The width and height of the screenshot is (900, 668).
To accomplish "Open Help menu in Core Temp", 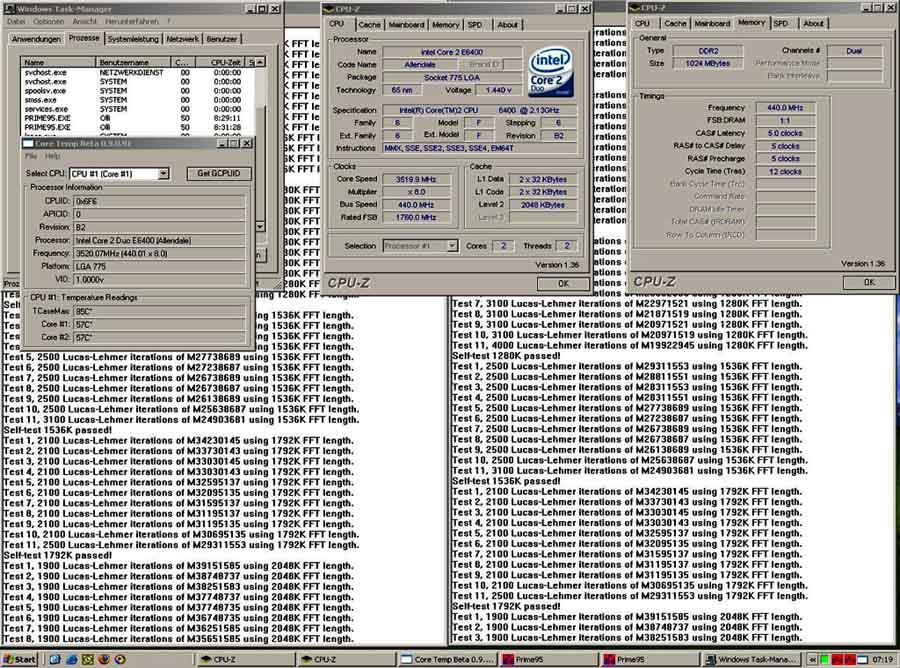I will coord(52,156).
